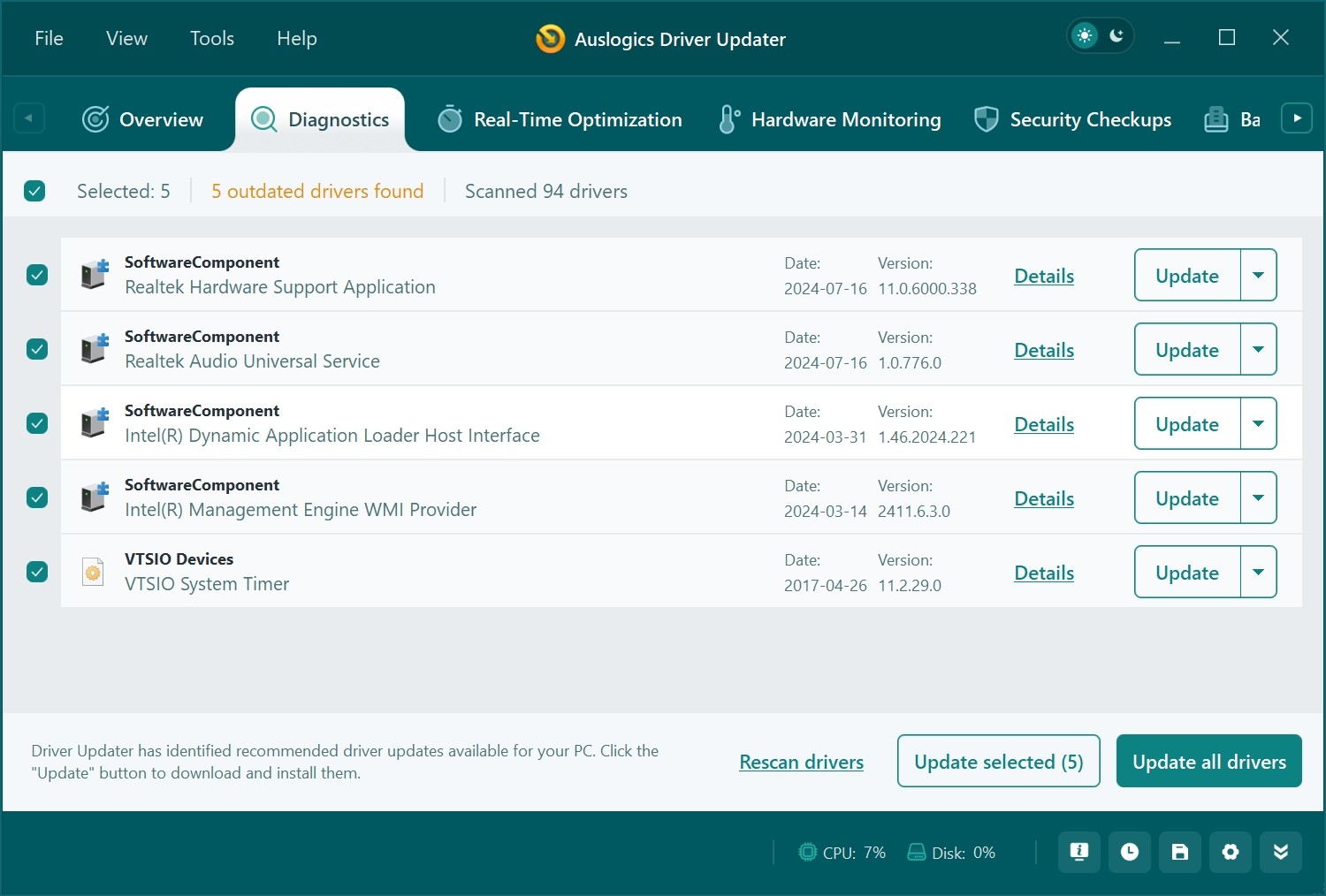The height and width of the screenshot is (896, 1326).
Task: Uncheck Realtek Audio Universal Service checkbox
Action: 37,349
